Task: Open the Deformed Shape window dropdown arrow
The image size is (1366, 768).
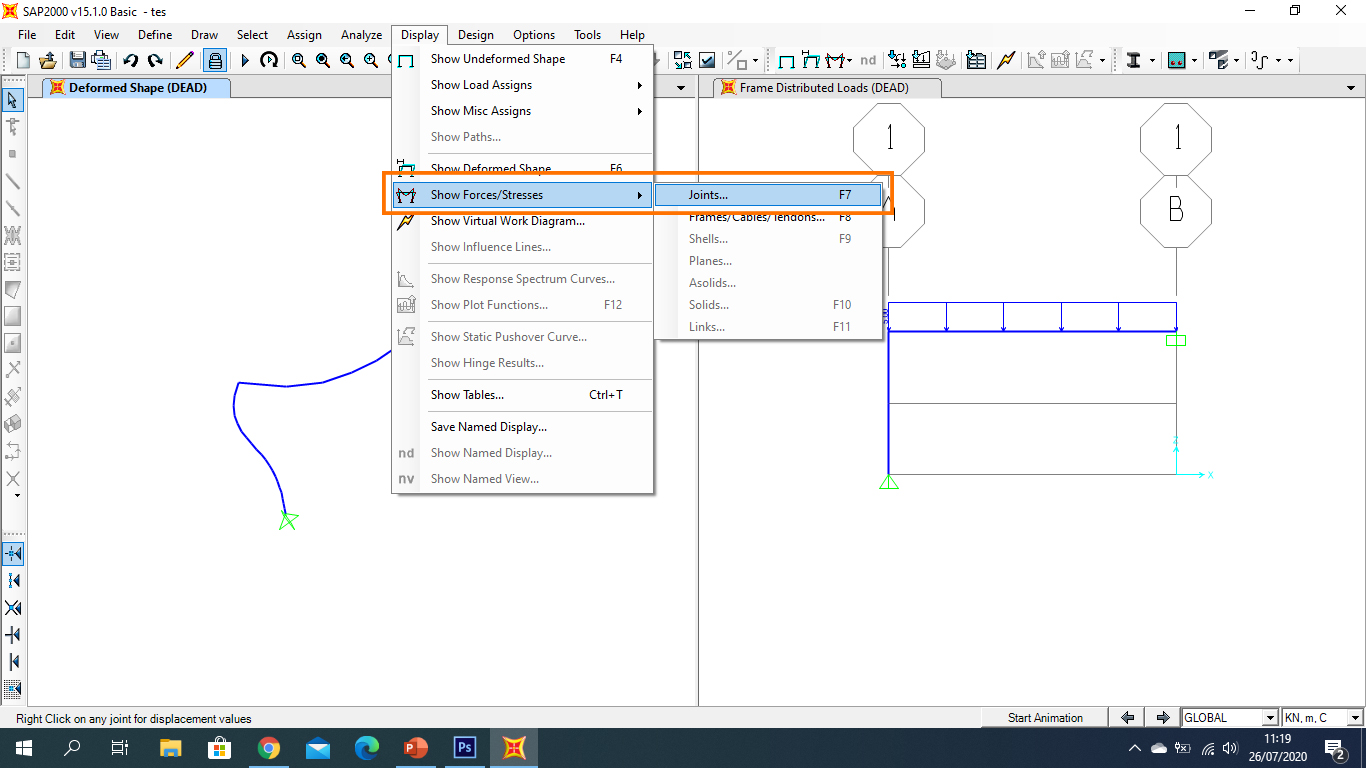Action: tap(682, 88)
